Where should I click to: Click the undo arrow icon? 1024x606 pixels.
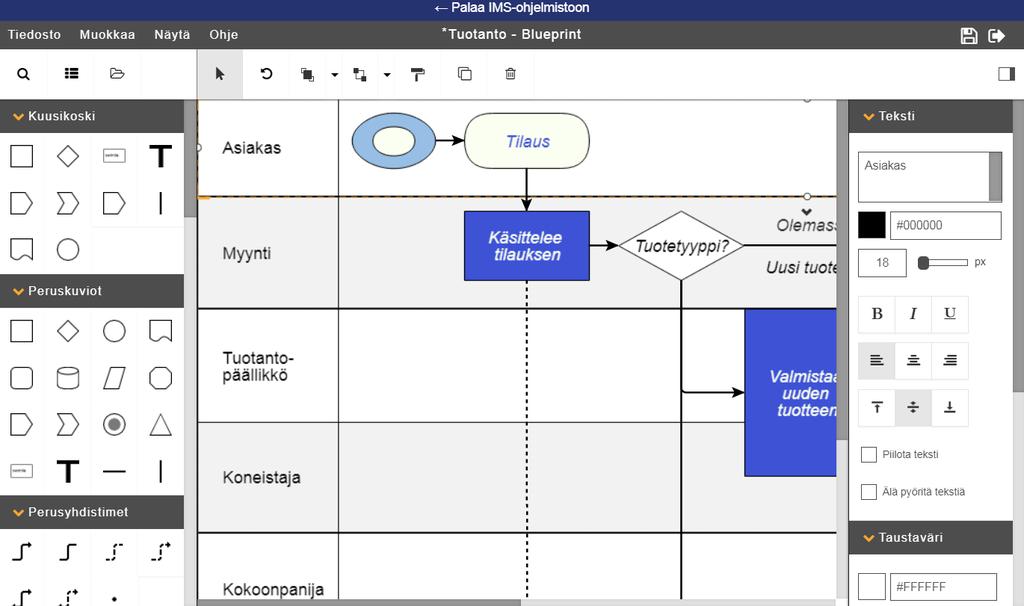pos(266,74)
